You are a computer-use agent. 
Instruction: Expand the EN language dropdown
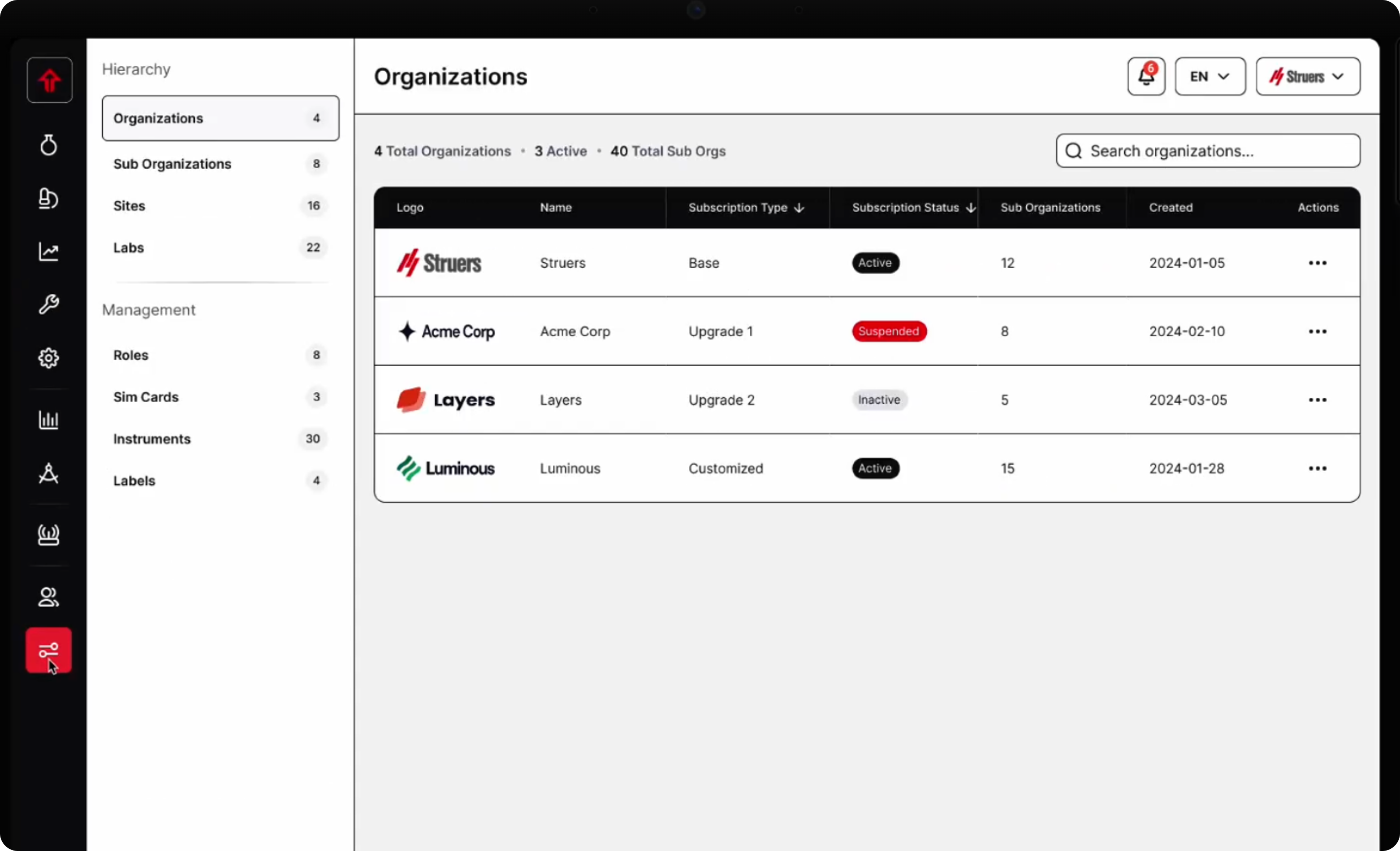[1210, 77]
